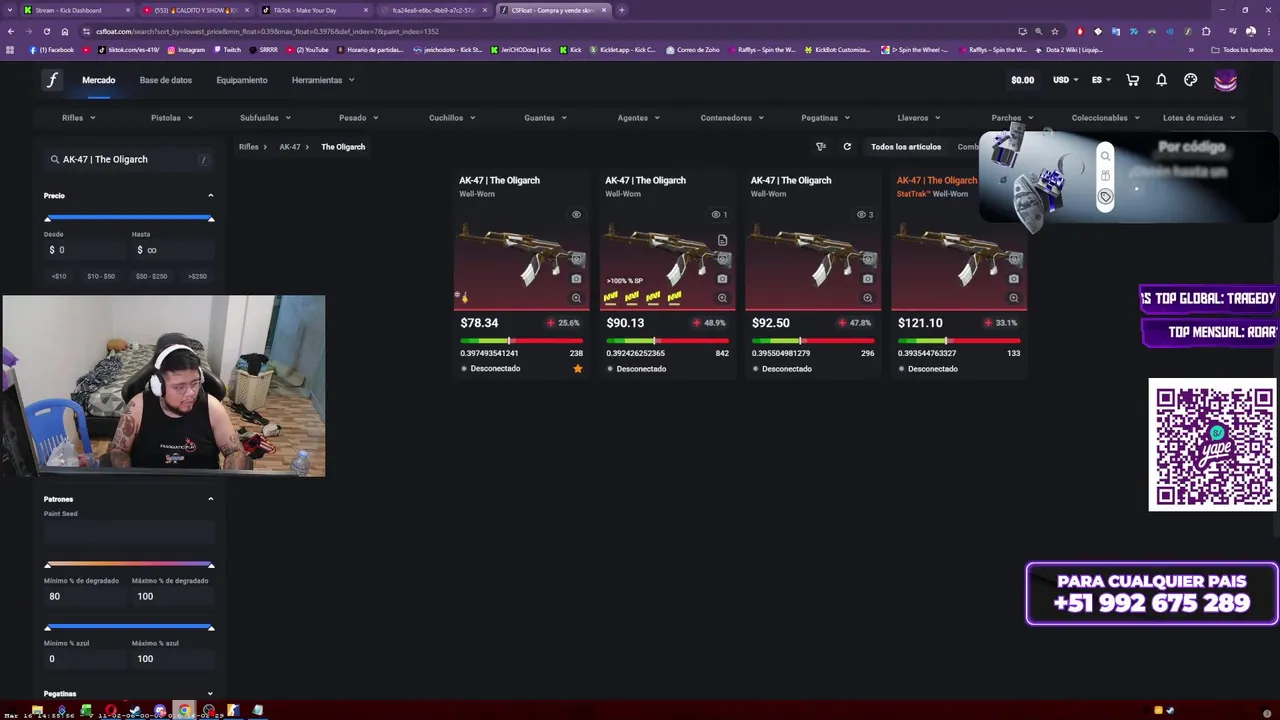Click the camera icon on $121.10 listing
Screen dimensions: 1280x720
1013,279
